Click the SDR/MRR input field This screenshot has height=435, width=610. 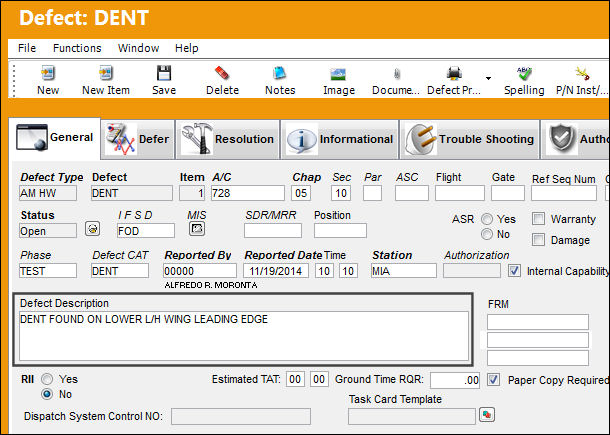273,231
